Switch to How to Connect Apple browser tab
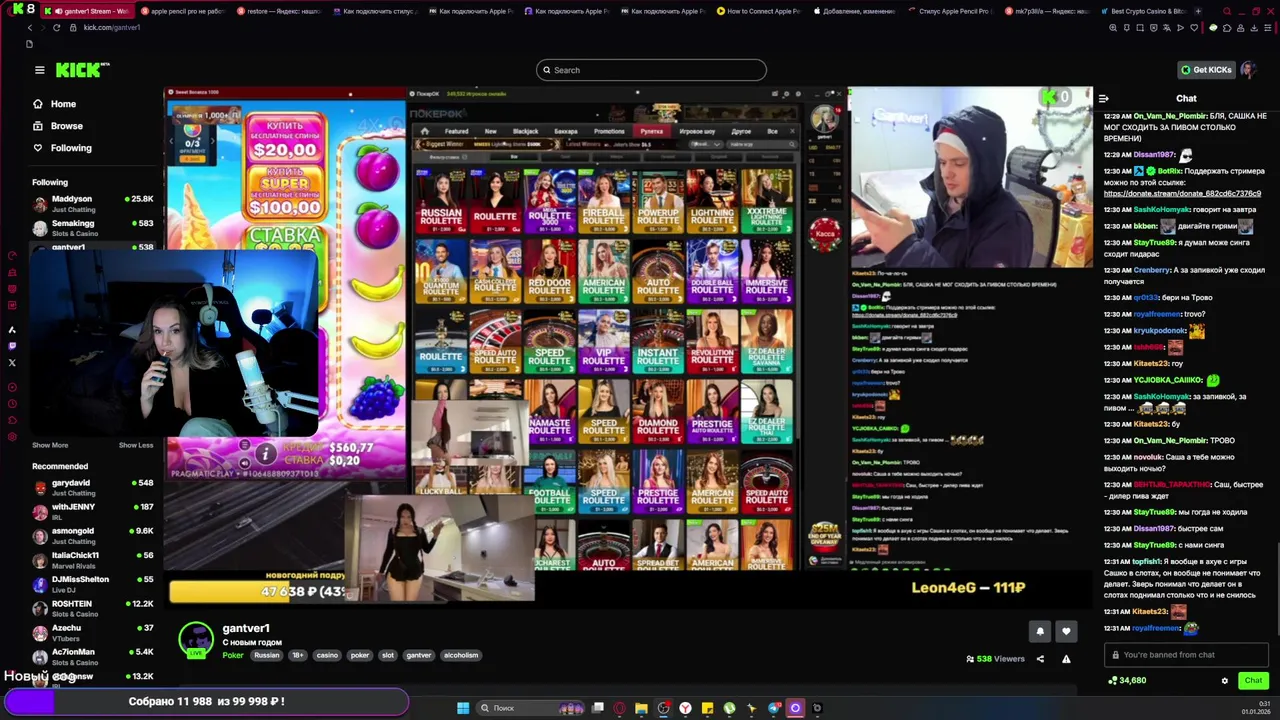The image size is (1280, 720). tap(760, 11)
